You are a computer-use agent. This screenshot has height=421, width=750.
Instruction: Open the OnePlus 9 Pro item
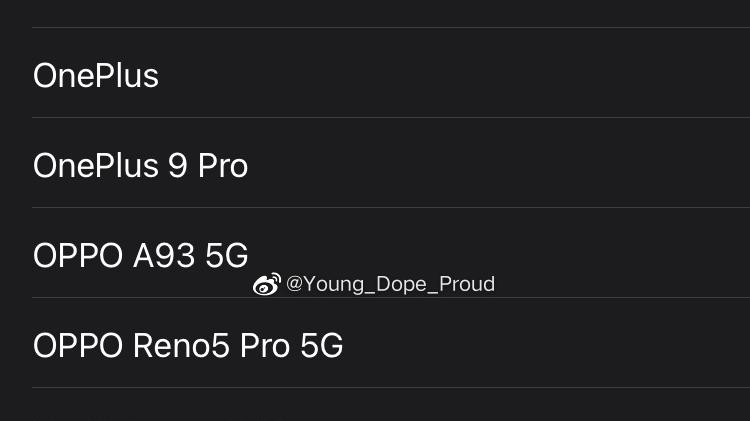pyautogui.click(x=140, y=166)
